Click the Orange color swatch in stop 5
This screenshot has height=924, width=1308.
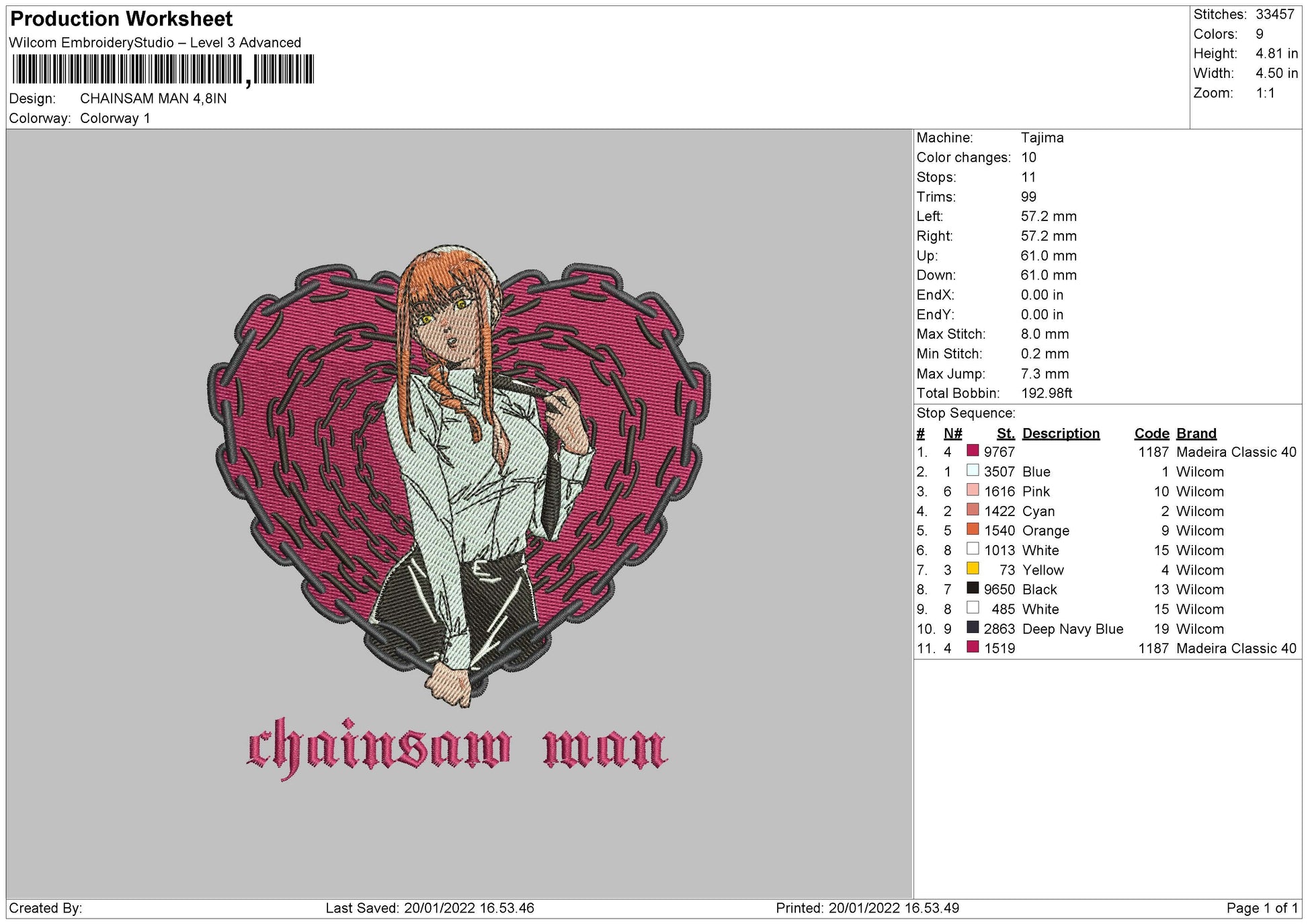973,530
